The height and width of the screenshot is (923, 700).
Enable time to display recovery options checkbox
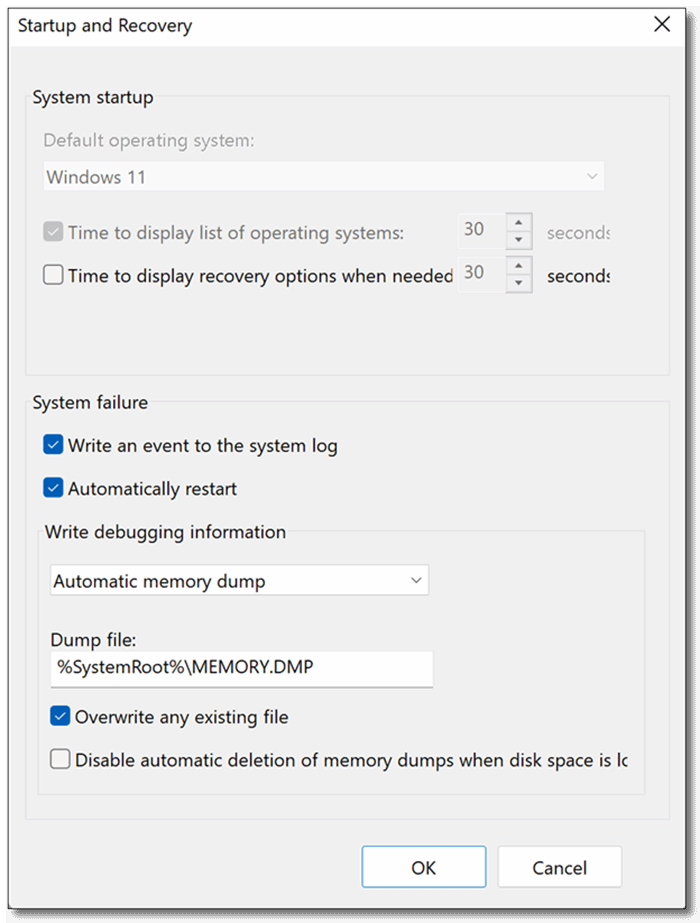click(x=53, y=276)
